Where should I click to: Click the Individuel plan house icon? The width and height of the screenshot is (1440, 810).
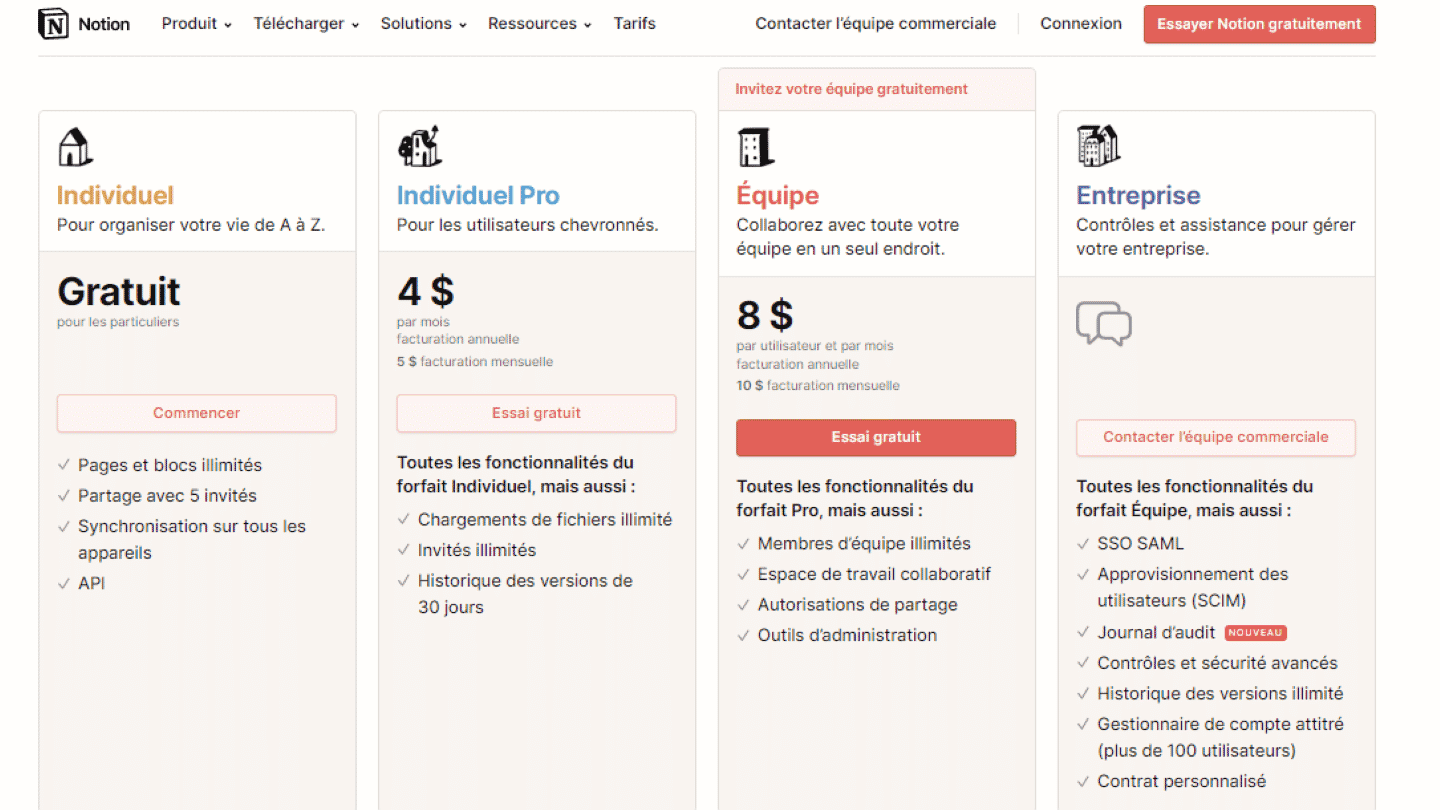point(75,147)
